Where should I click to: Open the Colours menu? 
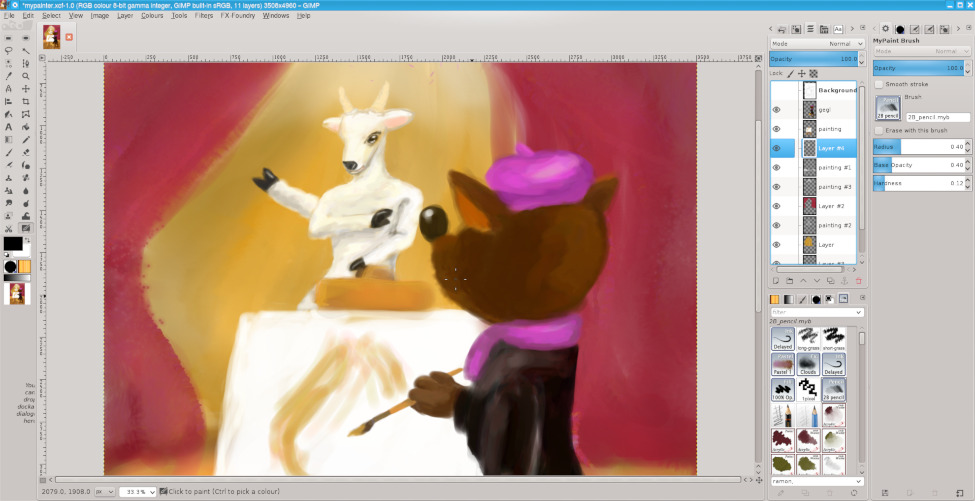[x=152, y=16]
